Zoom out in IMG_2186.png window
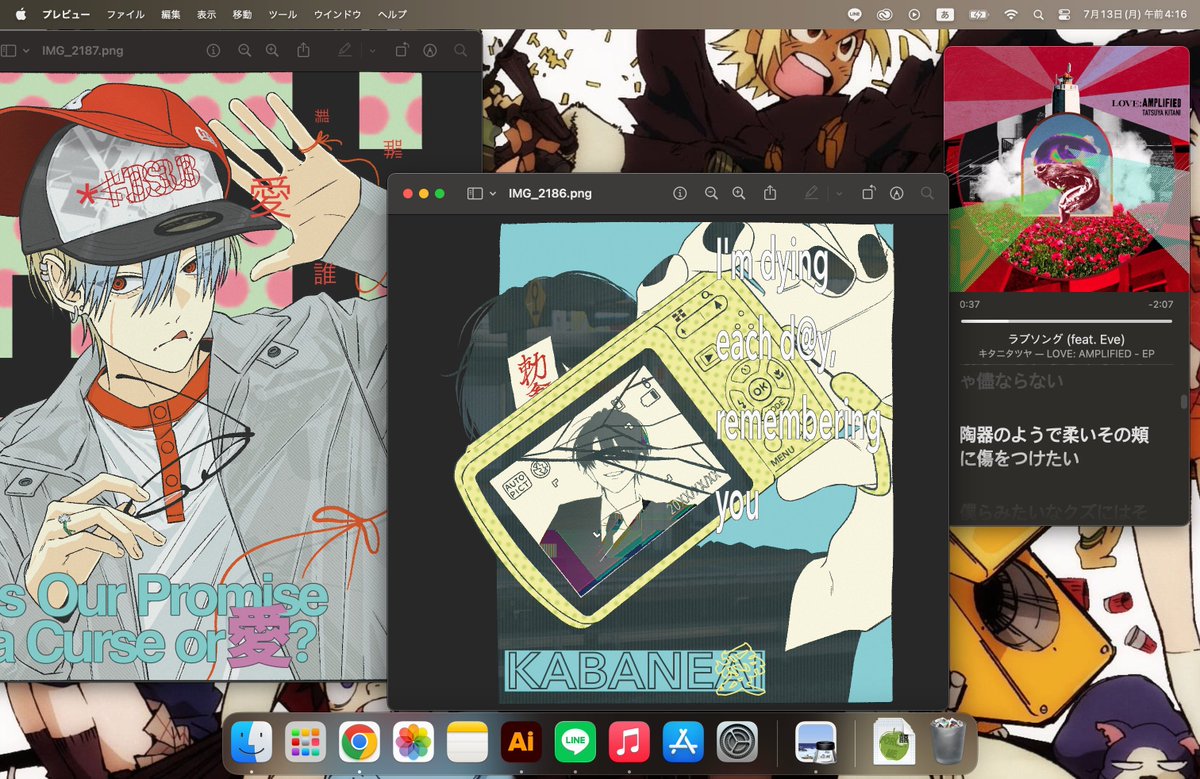Screen dimensions: 1200x779 click(711, 193)
